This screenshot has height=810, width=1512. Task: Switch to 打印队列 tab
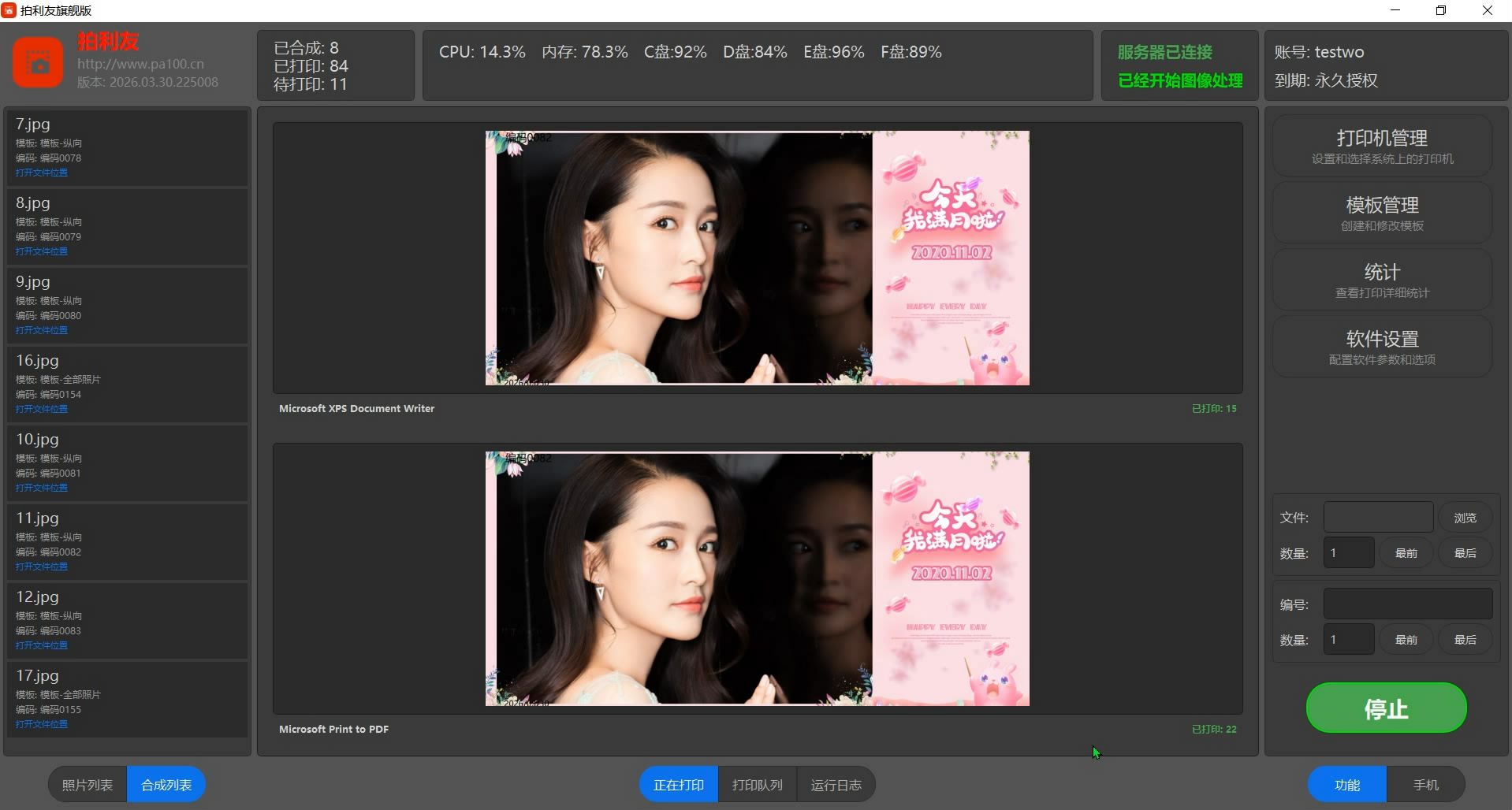pyautogui.click(x=757, y=785)
